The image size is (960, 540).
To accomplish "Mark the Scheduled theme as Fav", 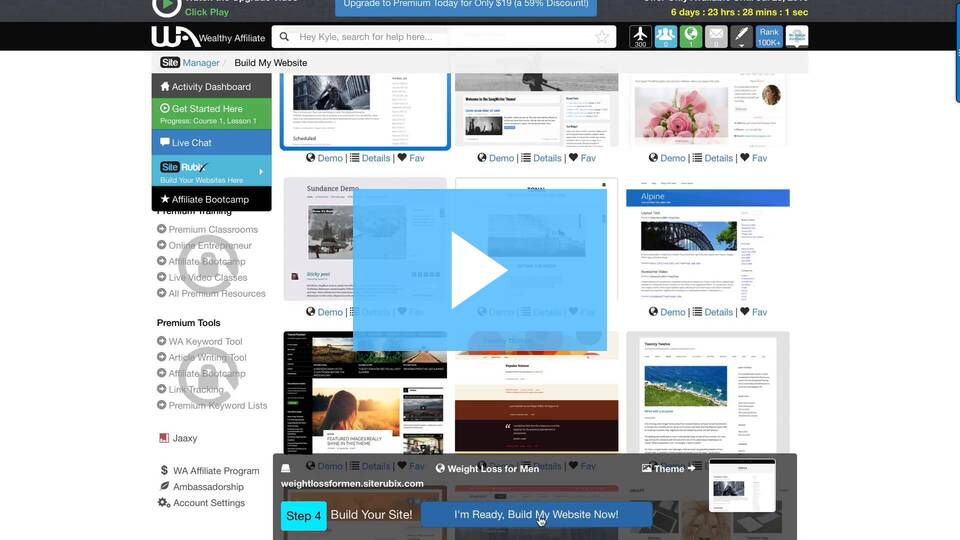I will (411, 158).
